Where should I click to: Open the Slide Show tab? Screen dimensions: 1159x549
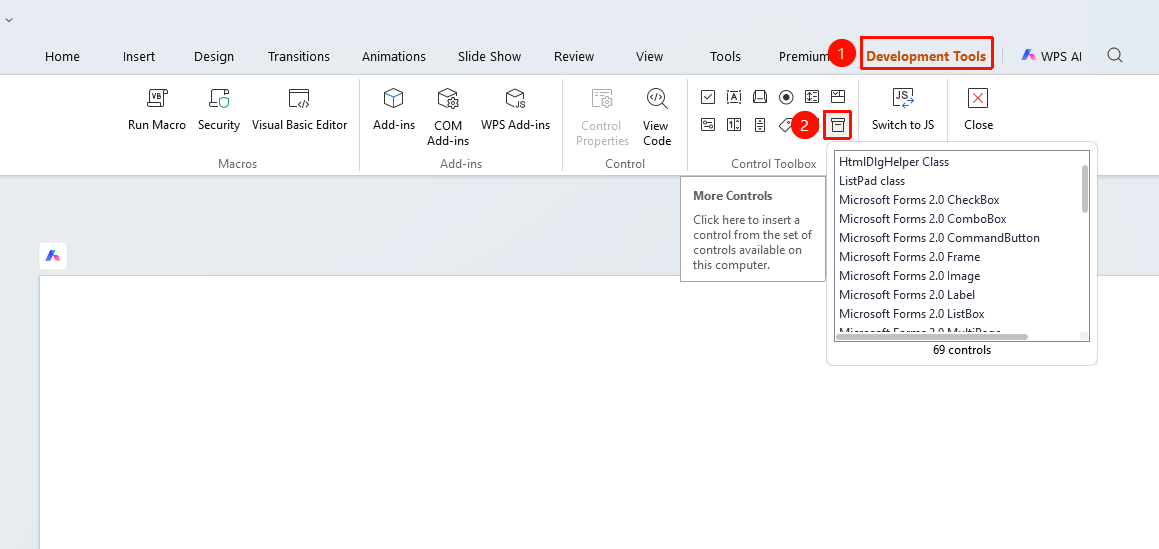(x=489, y=56)
